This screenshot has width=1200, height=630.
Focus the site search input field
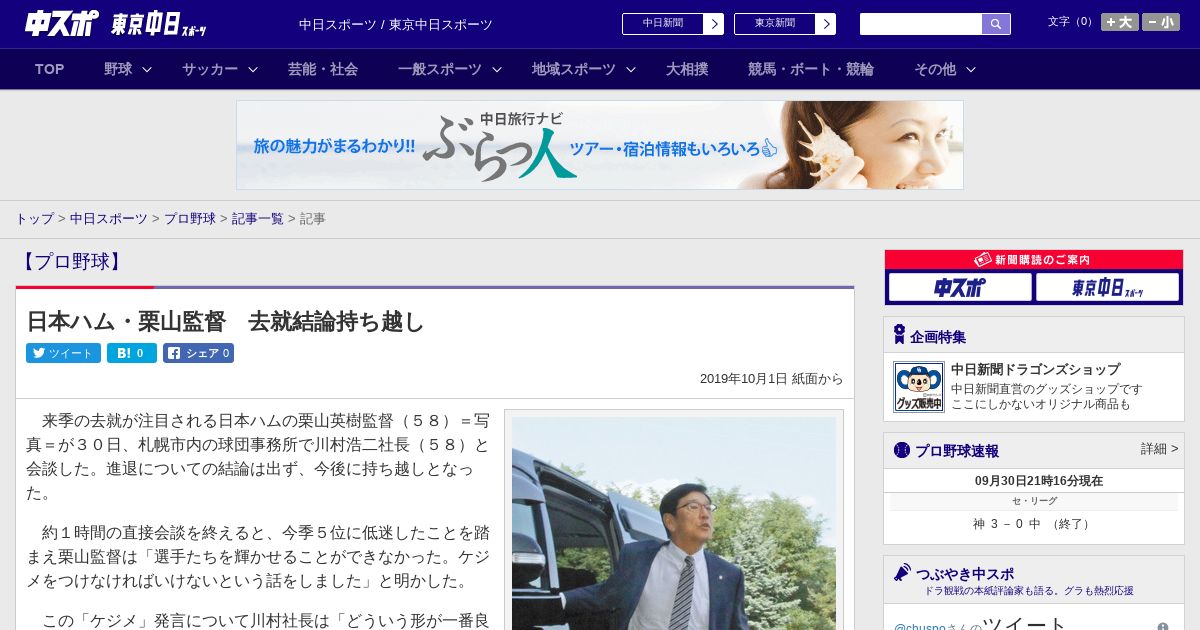click(921, 24)
